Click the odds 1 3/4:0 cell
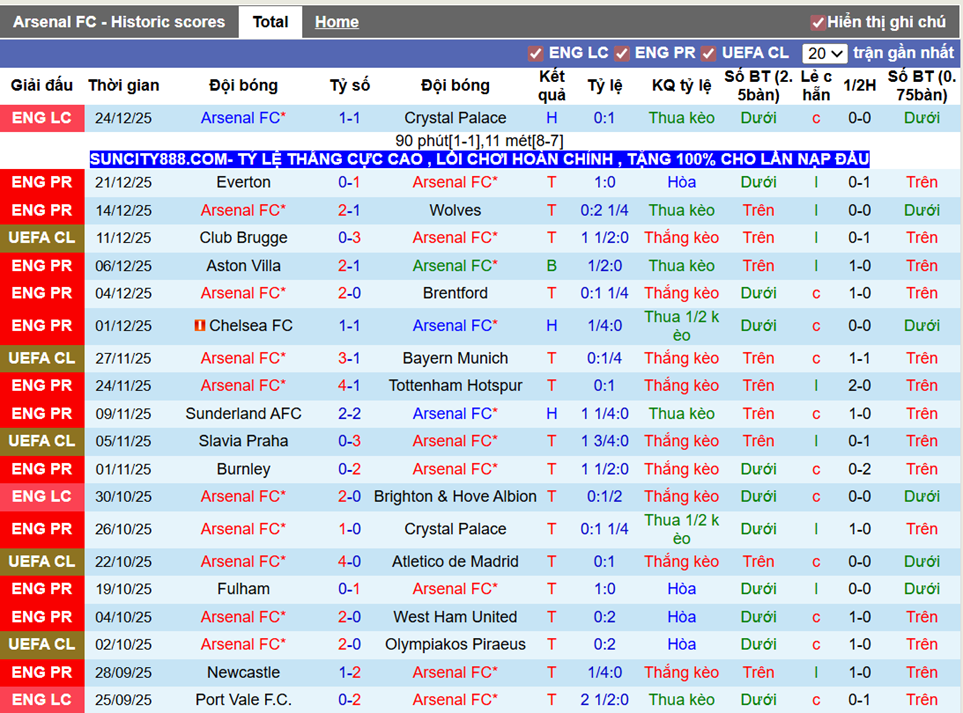The height and width of the screenshot is (713, 963). point(605,441)
